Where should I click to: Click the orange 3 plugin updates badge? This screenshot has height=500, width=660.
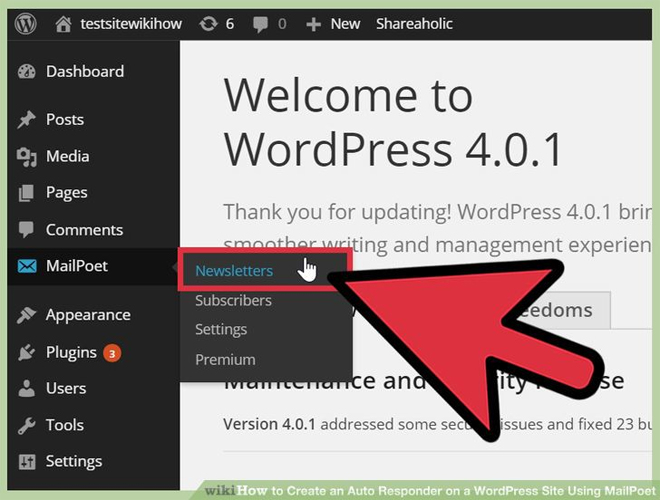(112, 354)
